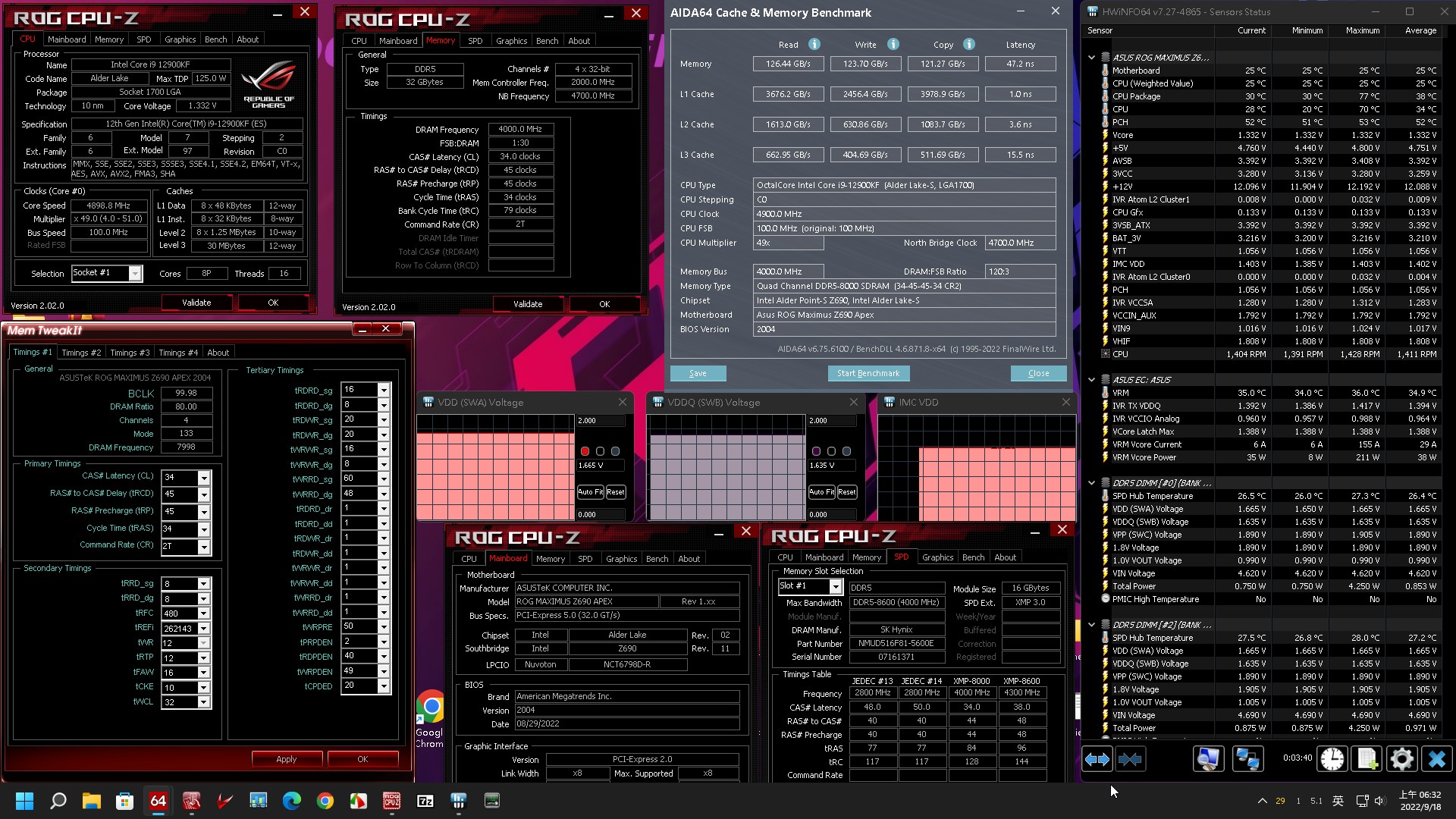Image resolution: width=1456 pixels, height=819 pixels.
Task: Select middle color dot in VDDQ (SWB) graph
Action: click(831, 451)
